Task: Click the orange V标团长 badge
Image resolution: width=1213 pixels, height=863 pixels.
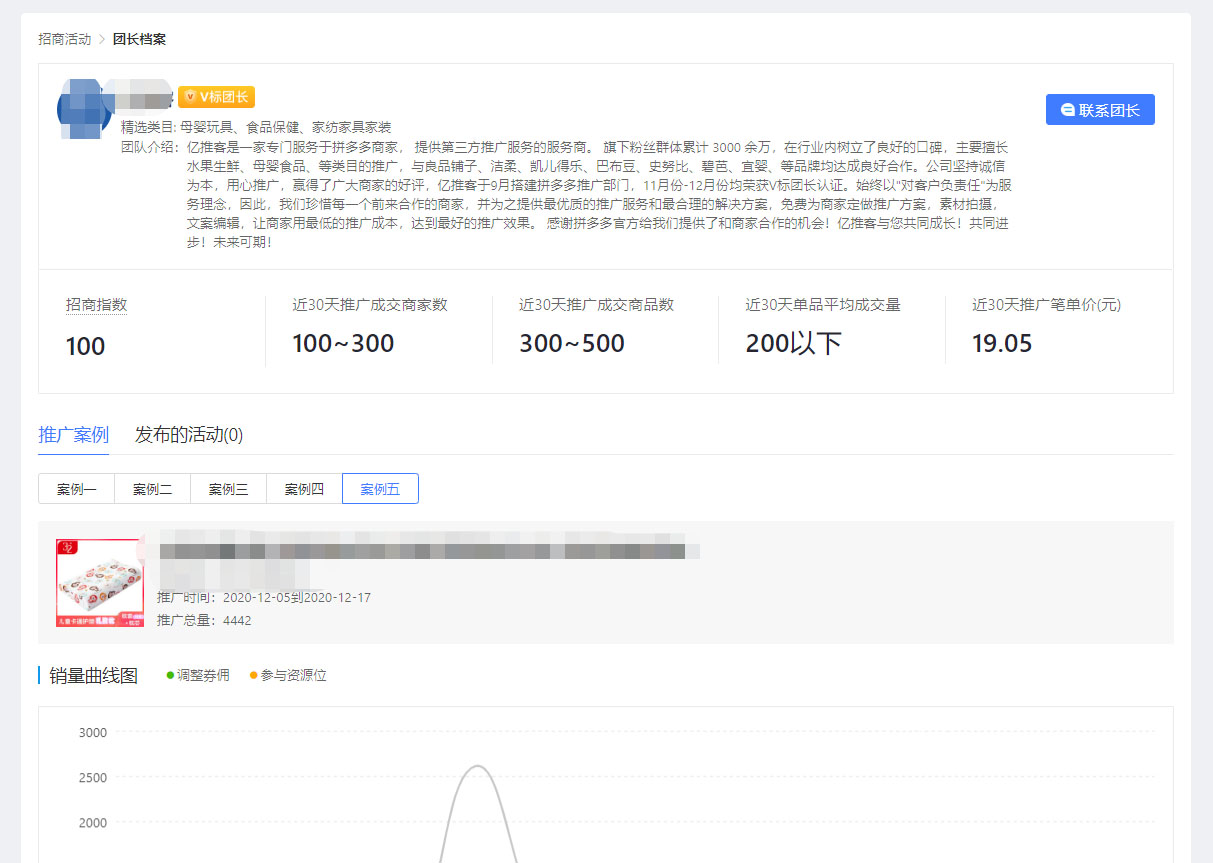Action: (216, 97)
